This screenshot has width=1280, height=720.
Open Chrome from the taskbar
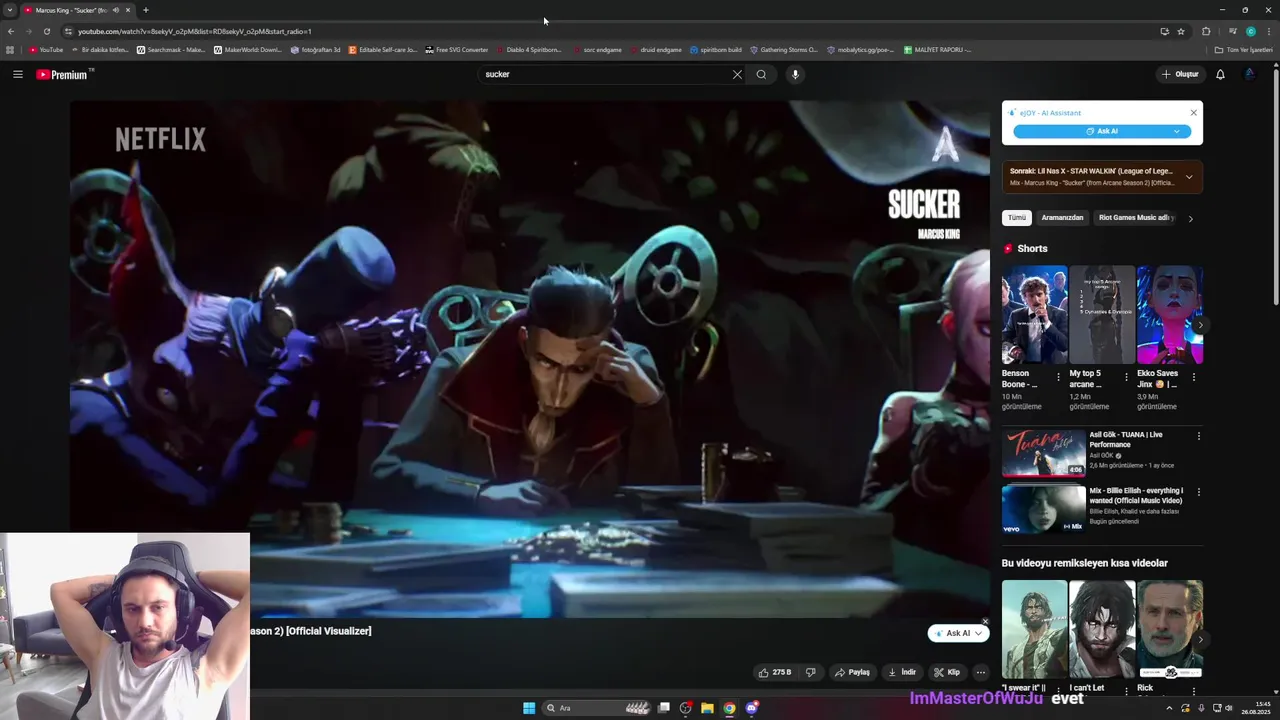tap(729, 708)
